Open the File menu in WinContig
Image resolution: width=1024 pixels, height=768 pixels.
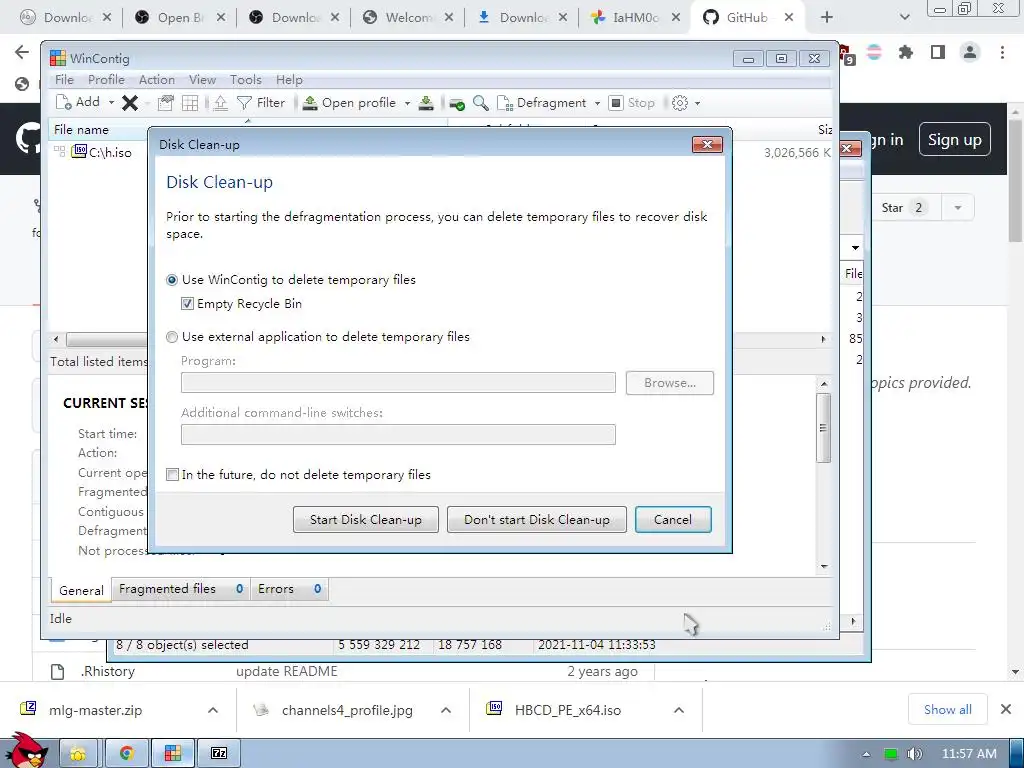[64, 80]
